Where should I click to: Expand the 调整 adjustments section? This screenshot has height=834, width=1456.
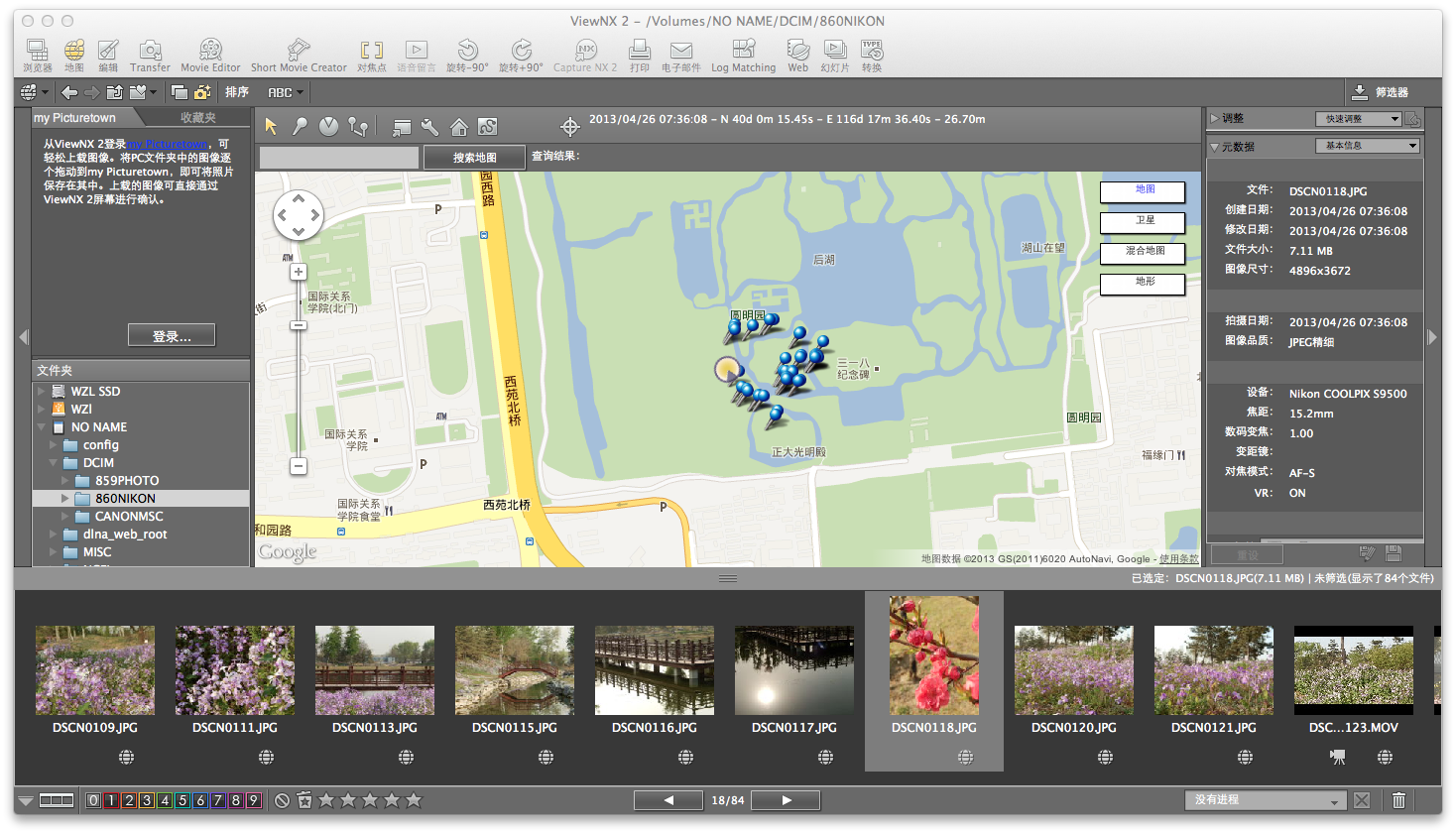[x=1215, y=118]
